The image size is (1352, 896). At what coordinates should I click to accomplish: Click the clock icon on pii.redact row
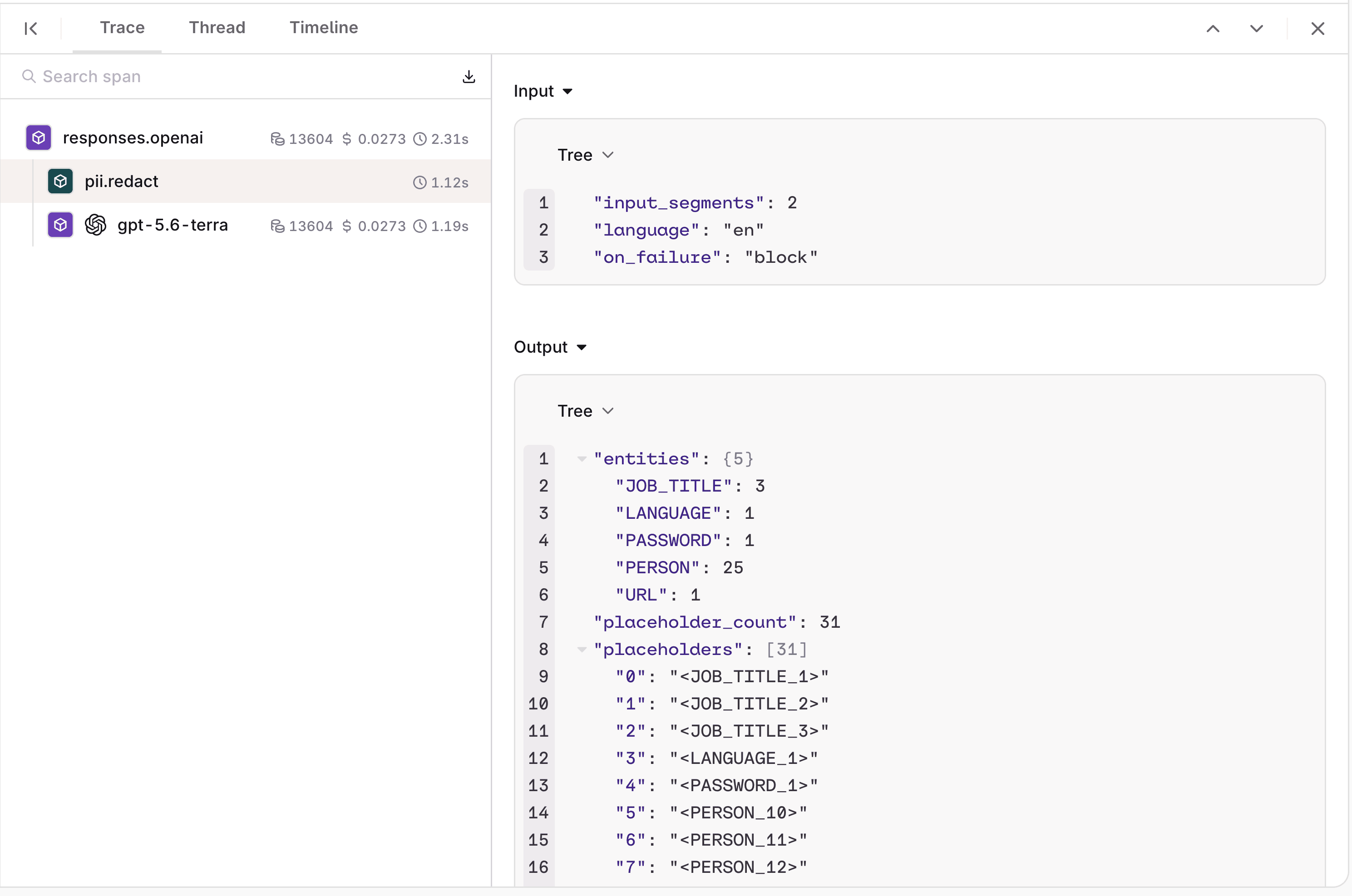[420, 182]
